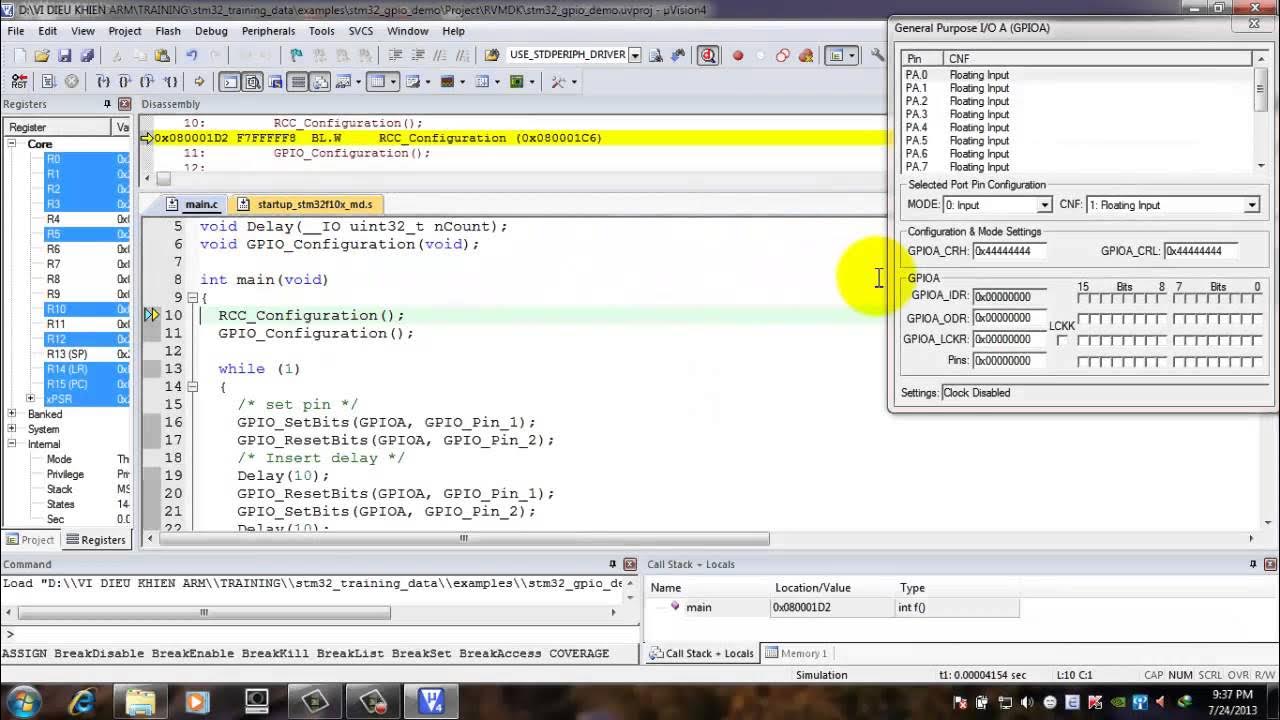Expand the Banked register group

(13, 414)
